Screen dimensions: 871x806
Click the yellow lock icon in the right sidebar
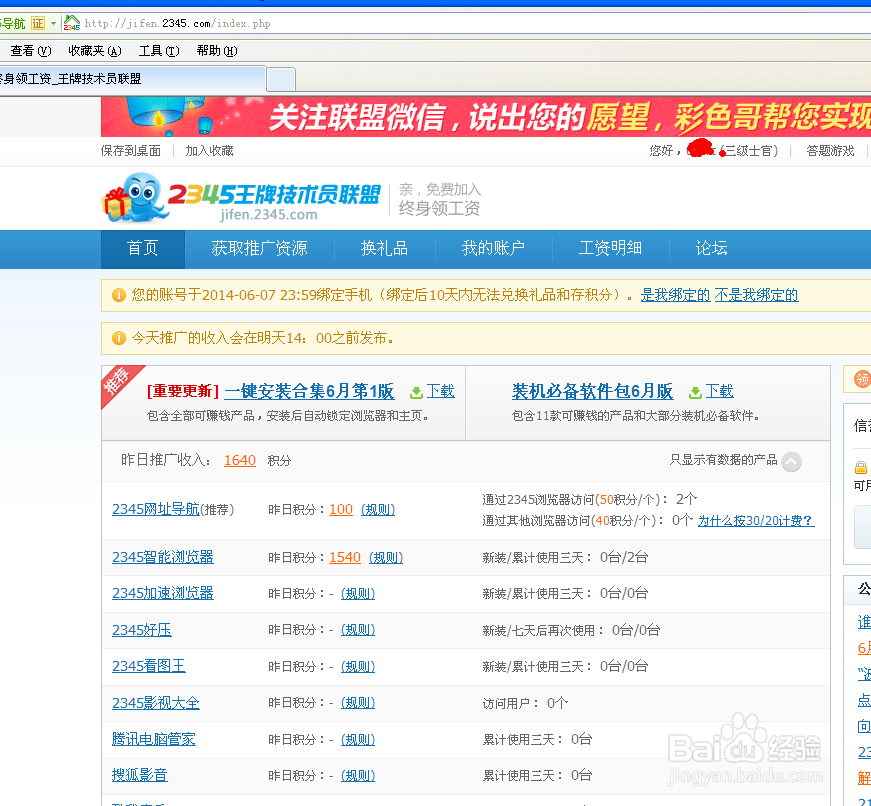(860, 468)
